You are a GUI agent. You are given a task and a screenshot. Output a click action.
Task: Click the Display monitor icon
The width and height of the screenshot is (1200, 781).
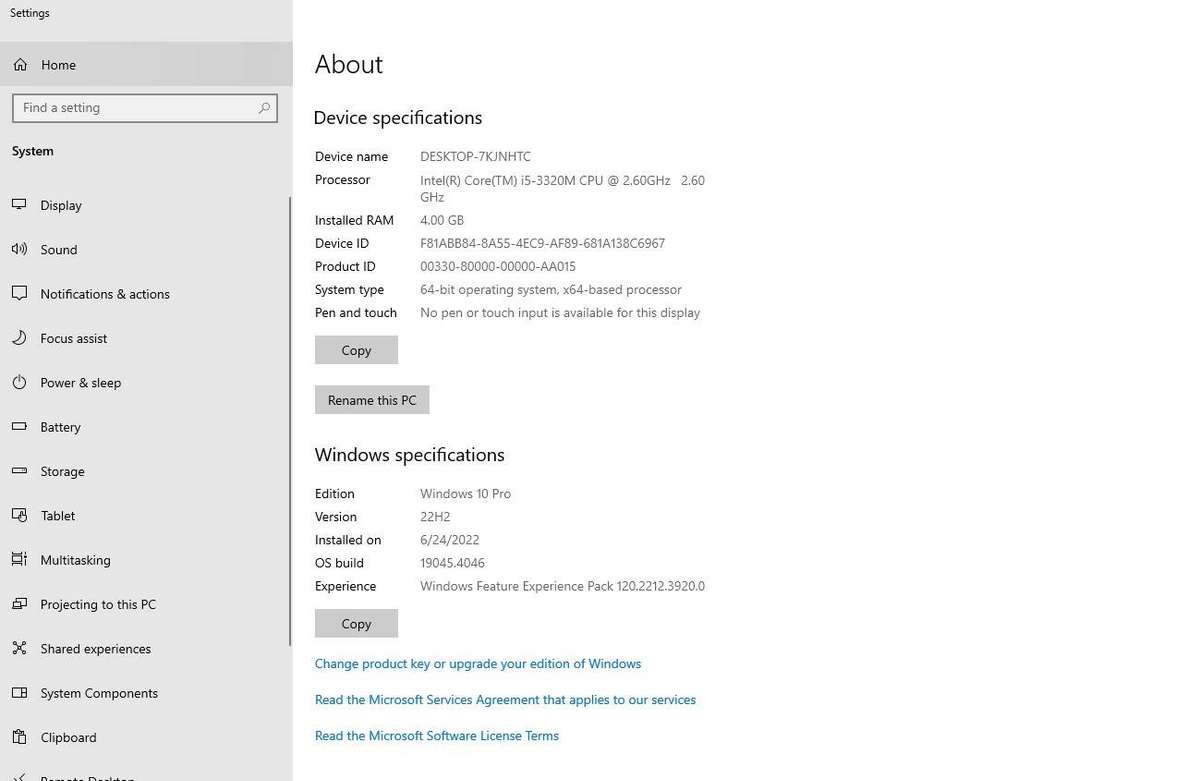(19, 205)
